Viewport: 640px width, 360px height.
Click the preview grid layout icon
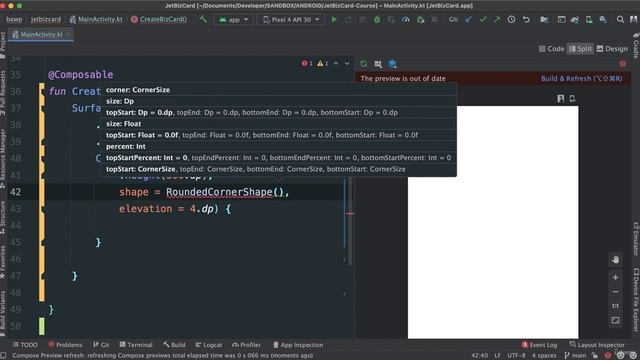378,64
